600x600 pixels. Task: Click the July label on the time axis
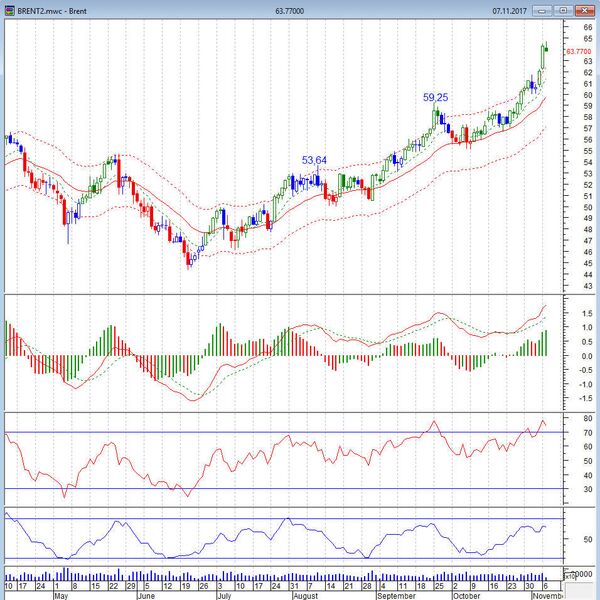[x=226, y=594]
